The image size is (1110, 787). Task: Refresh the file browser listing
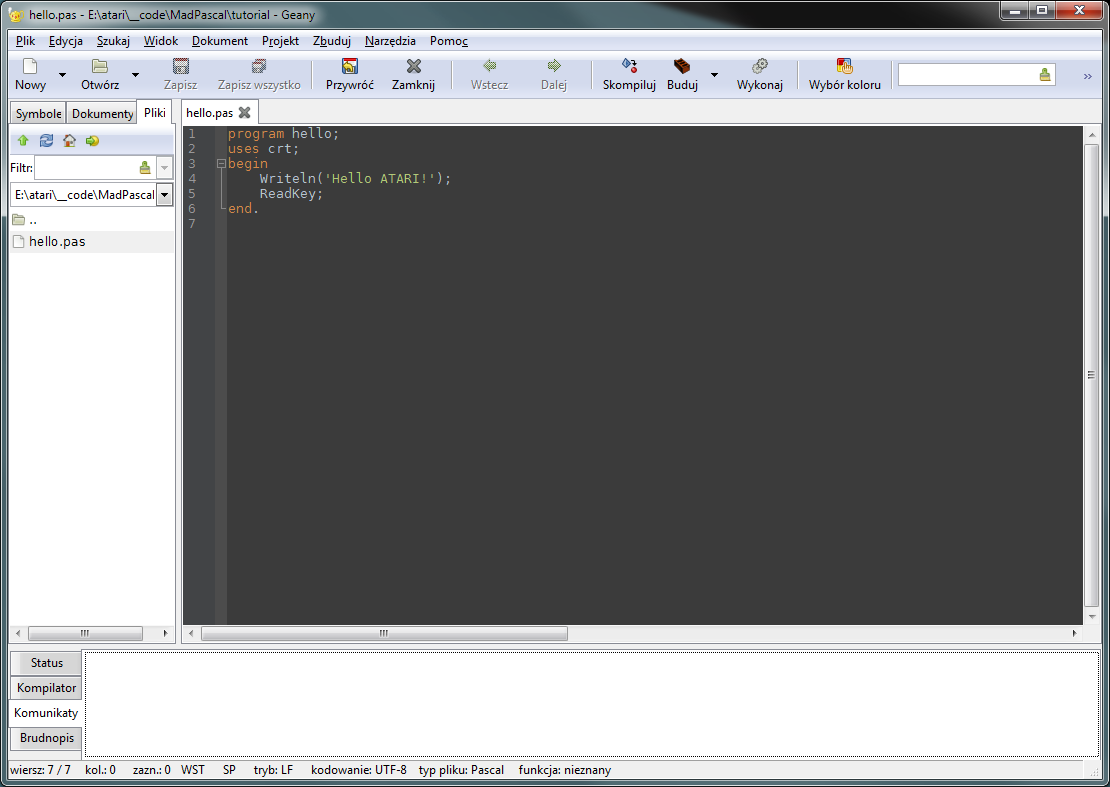46,141
